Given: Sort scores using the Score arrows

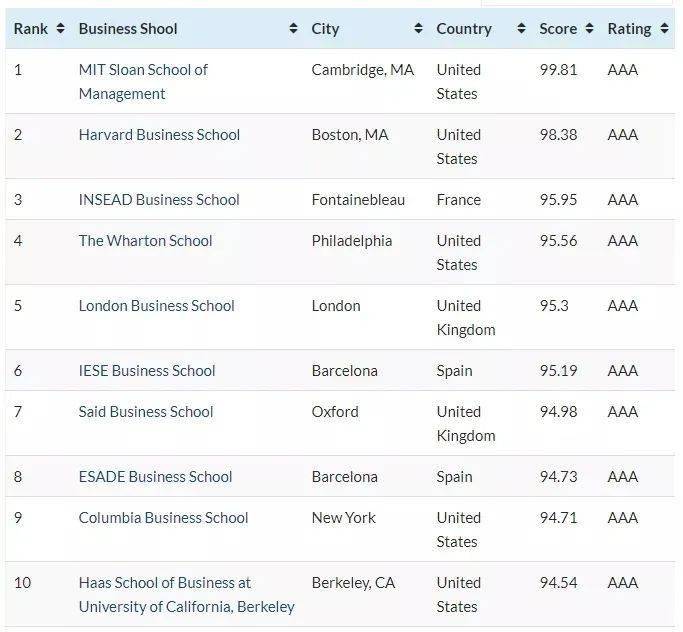Looking at the screenshot, I should [x=589, y=29].
